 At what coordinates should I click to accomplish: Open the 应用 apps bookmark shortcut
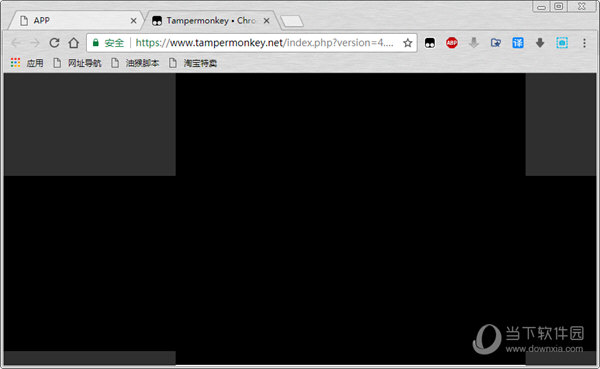pyautogui.click(x=27, y=63)
